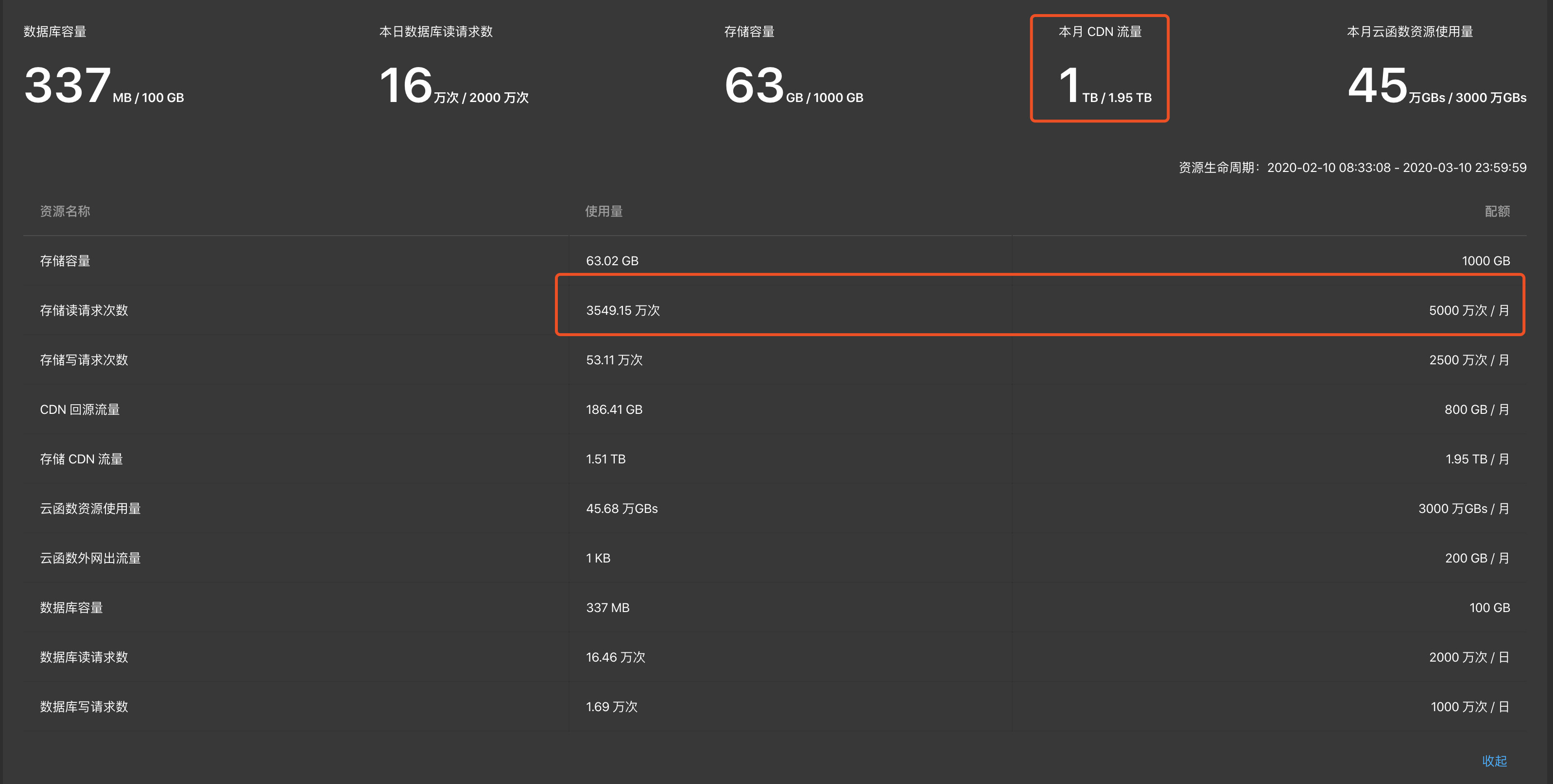Click the 数据库读请求数 row name
This screenshot has height=784, width=1553.
tap(84, 657)
